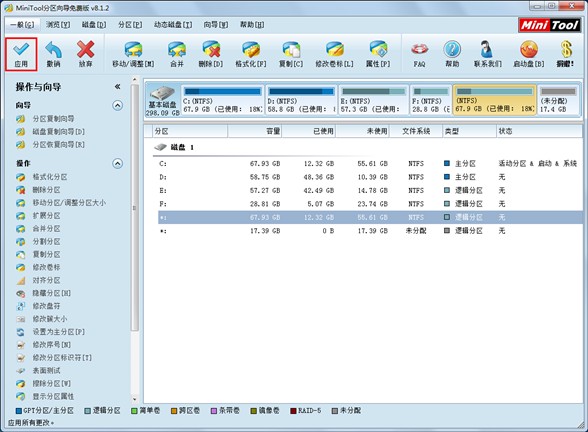The height and width of the screenshot is (432, 588).
Task: Select the 合并 (Merge) toolbar icon
Action: click(x=177, y=50)
